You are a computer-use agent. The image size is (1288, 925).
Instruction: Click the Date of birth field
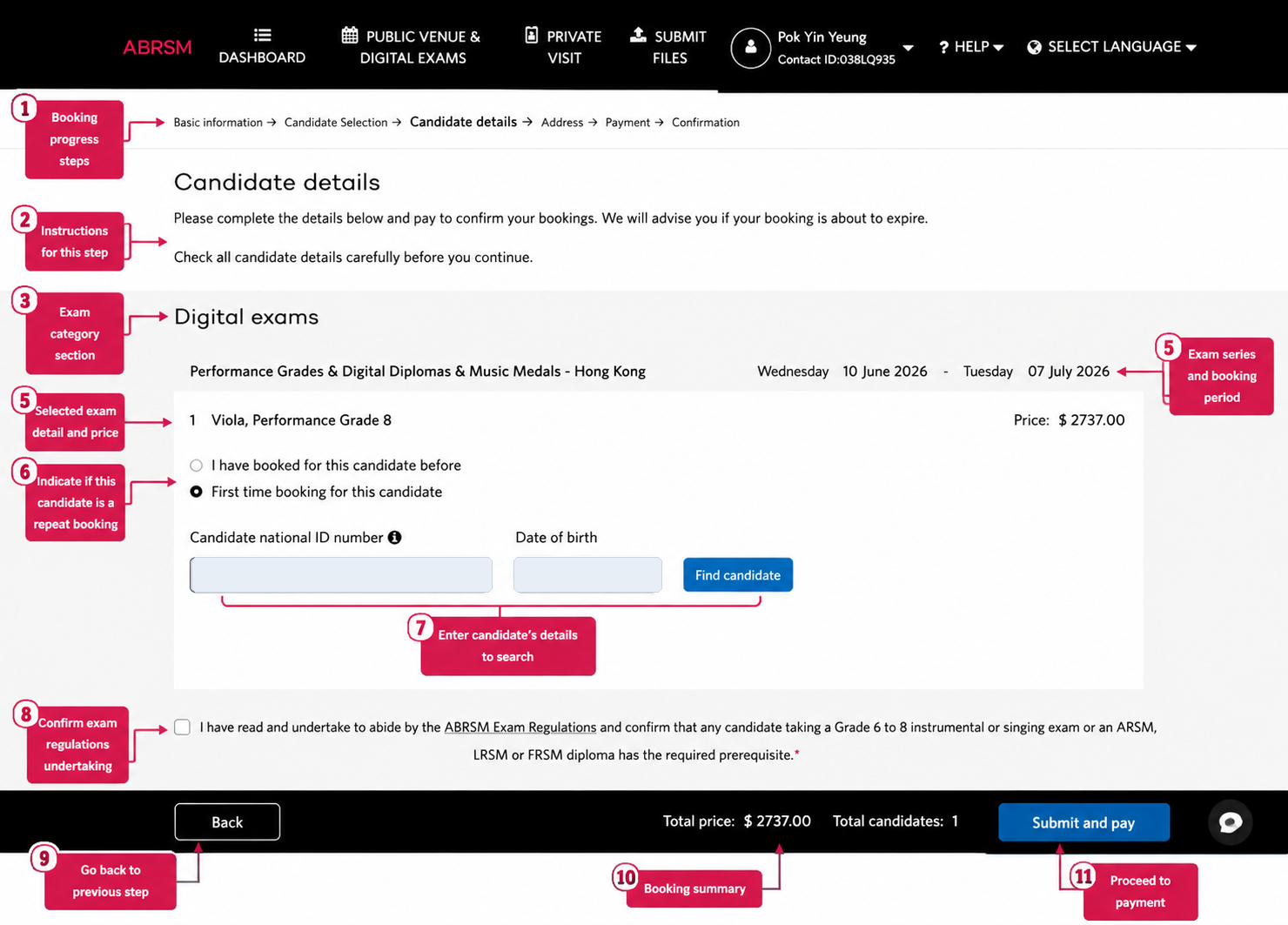587,575
